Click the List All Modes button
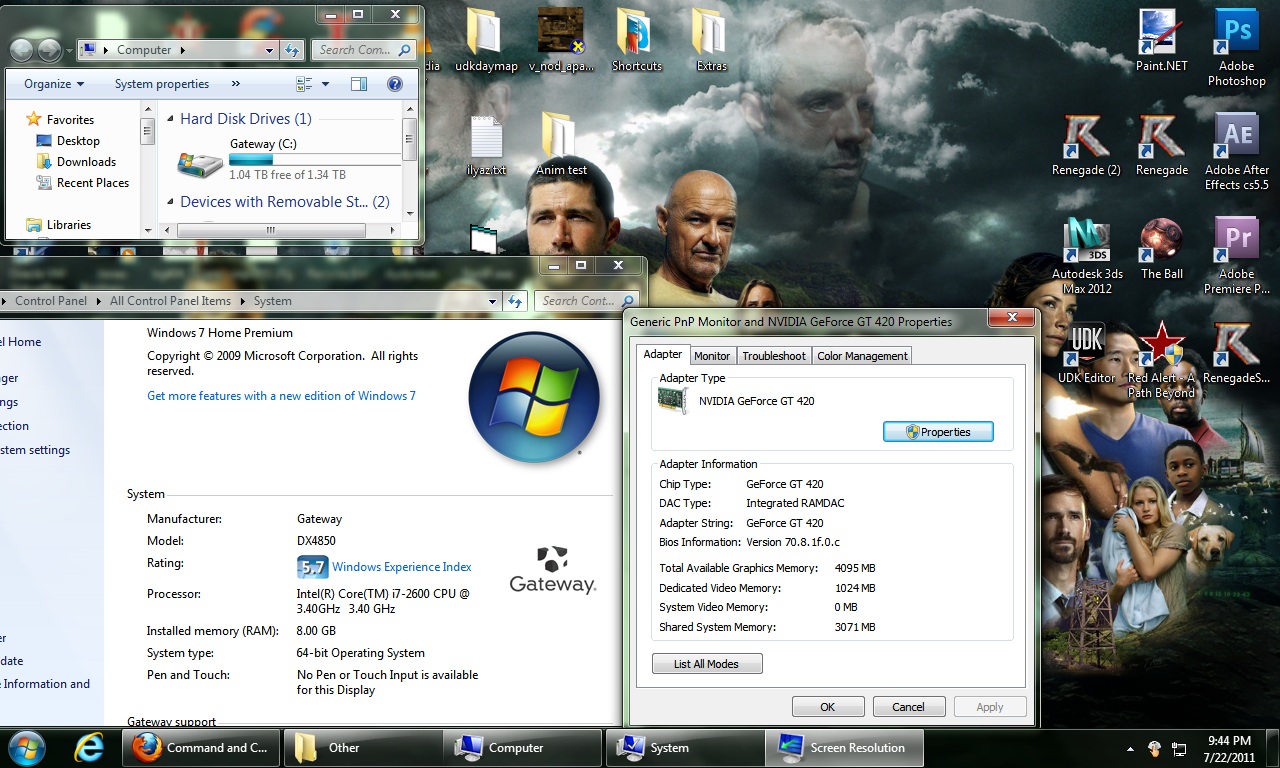 (x=707, y=664)
